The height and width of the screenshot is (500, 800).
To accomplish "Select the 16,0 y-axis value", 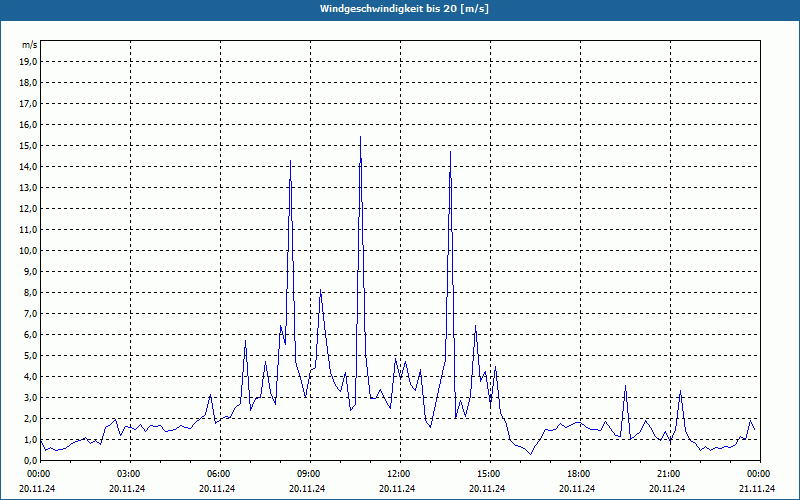I will pyautogui.click(x=28, y=124).
